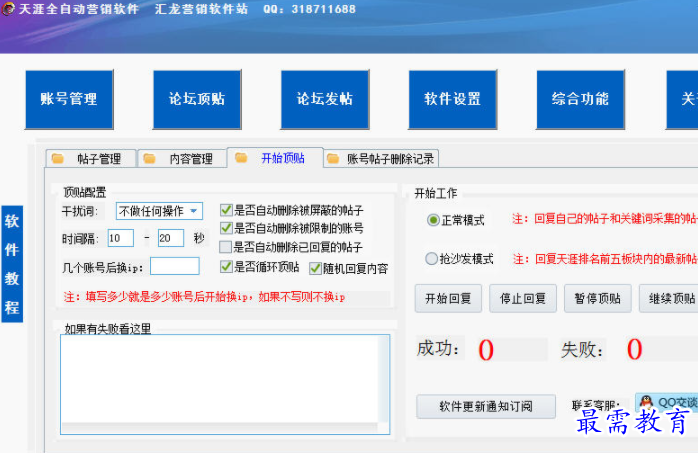Select the 开始顶贴 tab
This screenshot has height=453, width=698.
click(x=275, y=158)
